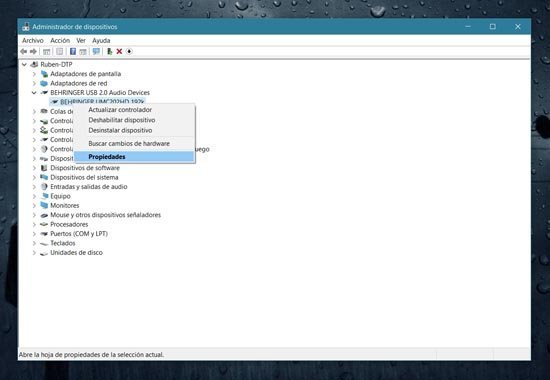This screenshot has height=380, width=550.
Task: Click the Entradas y salidas de audio icon
Action: 44,187
